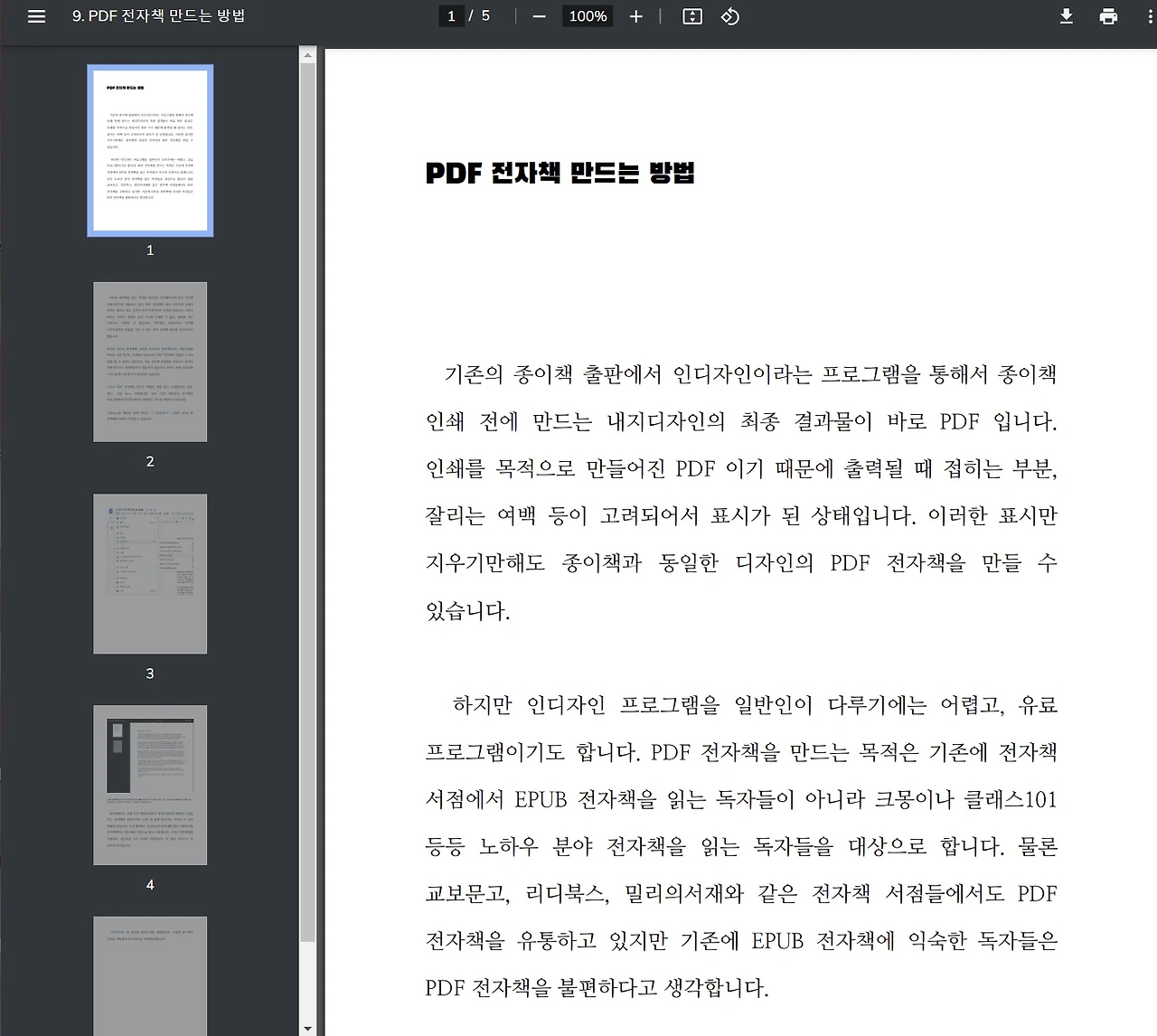Viewport: 1157px width, 1036px height.
Task: Jump to page 2 thumbnail
Action: (x=150, y=362)
